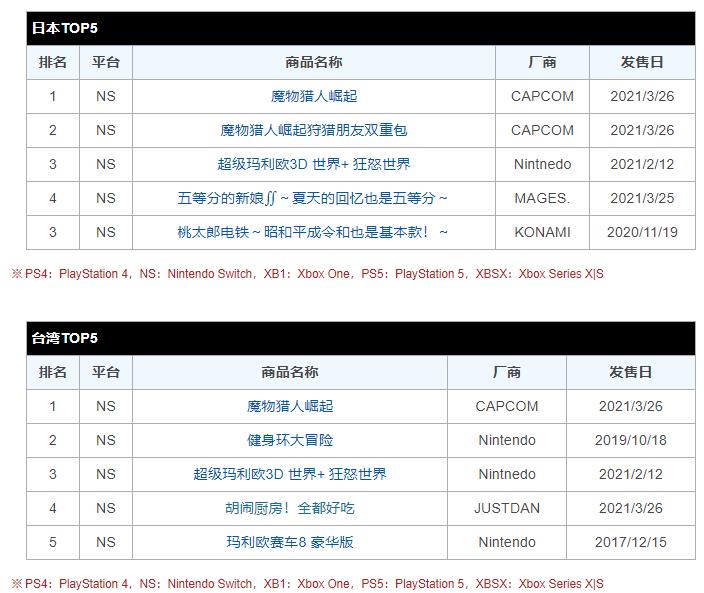Click CAPCOM cell in 台湾TOP5 table
Screen dimensions: 704x593
(x=506, y=406)
